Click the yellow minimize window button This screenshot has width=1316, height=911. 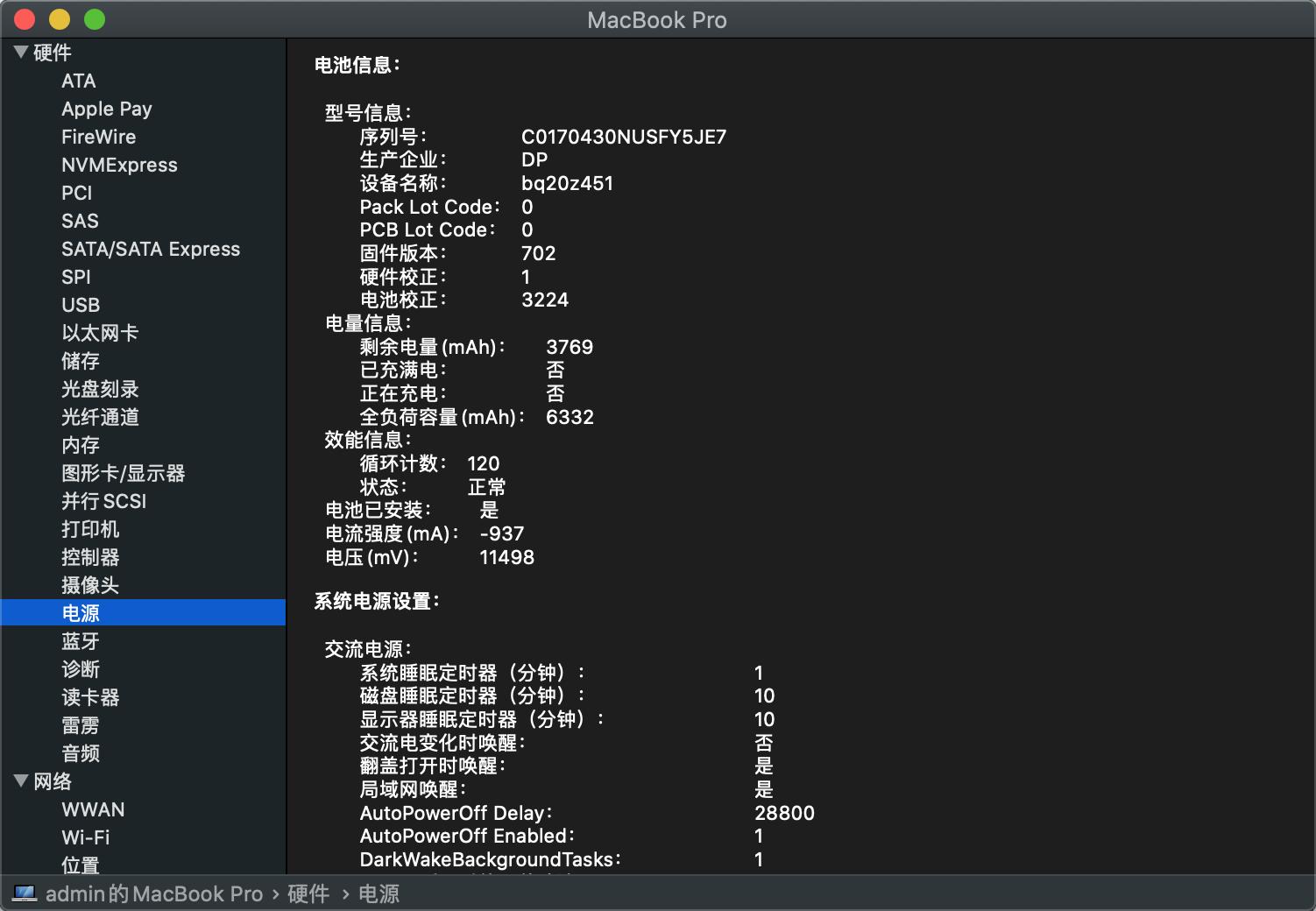point(60,19)
